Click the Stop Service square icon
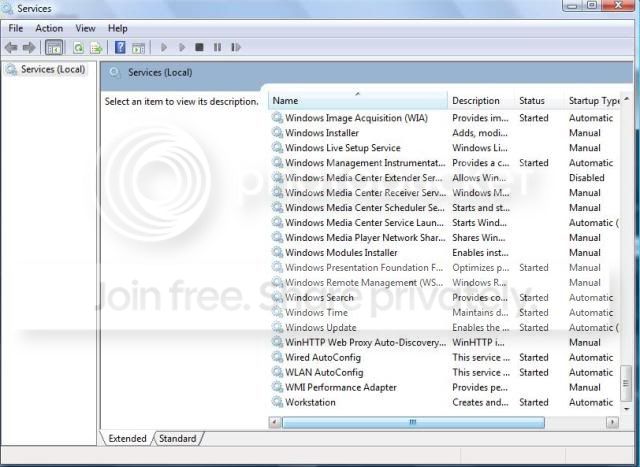This screenshot has width=640, height=467. 199,47
